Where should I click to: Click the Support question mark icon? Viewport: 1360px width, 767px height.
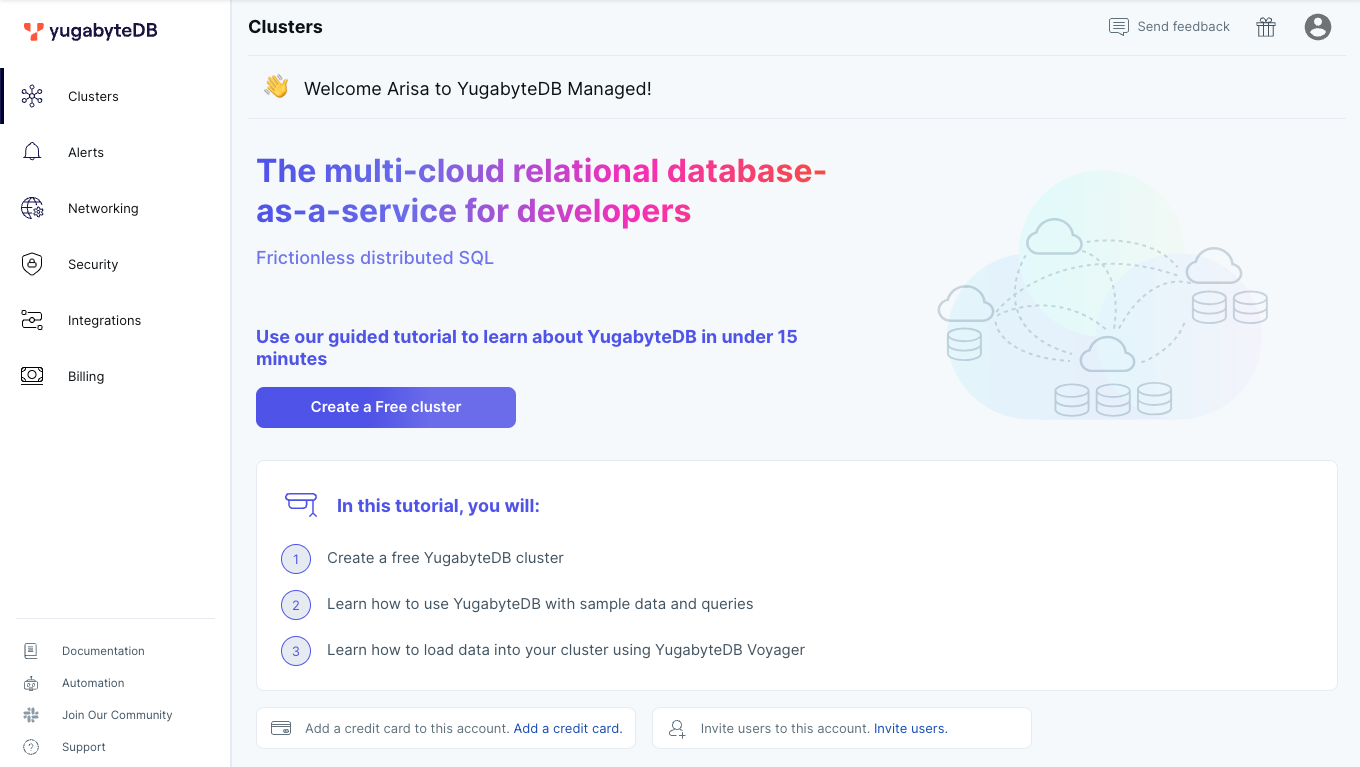click(x=31, y=747)
